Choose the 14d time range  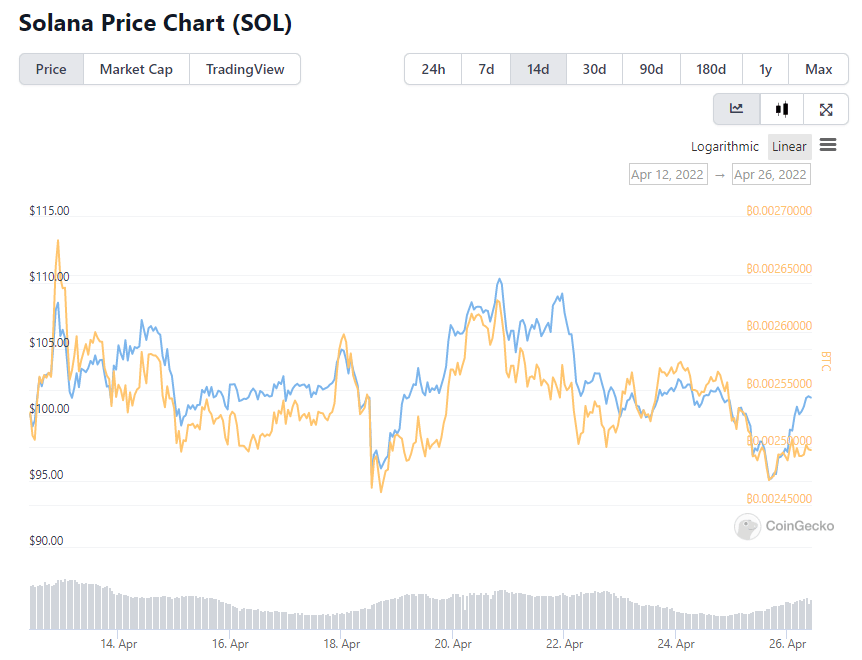(x=538, y=69)
